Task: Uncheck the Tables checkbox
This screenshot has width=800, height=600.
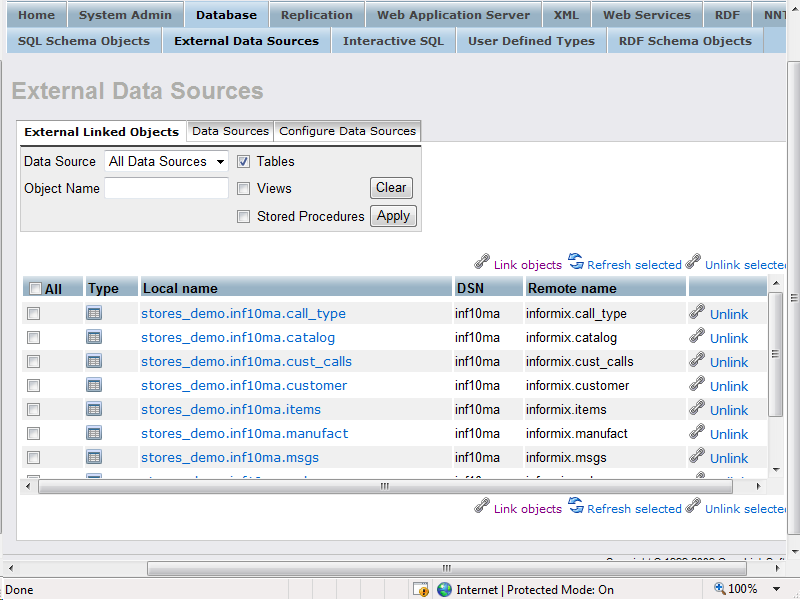Action: pyautogui.click(x=243, y=162)
